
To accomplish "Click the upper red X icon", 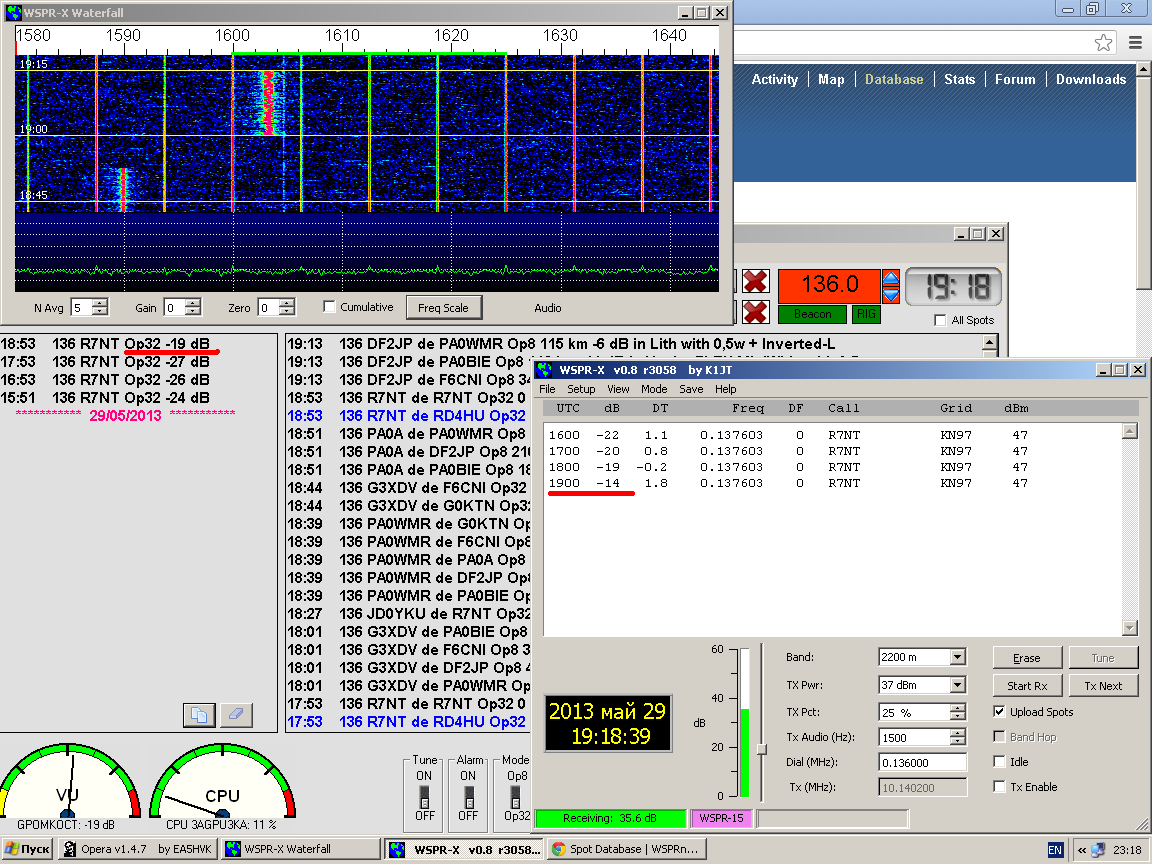I will tap(756, 282).
